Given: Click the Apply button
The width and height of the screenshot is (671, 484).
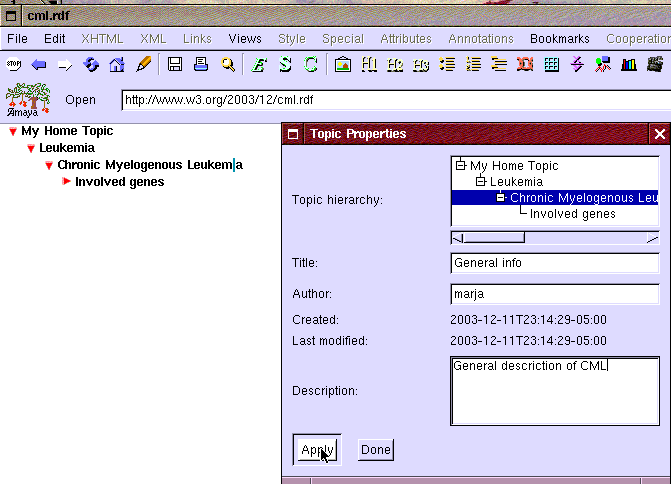Looking at the screenshot, I should [x=315, y=450].
